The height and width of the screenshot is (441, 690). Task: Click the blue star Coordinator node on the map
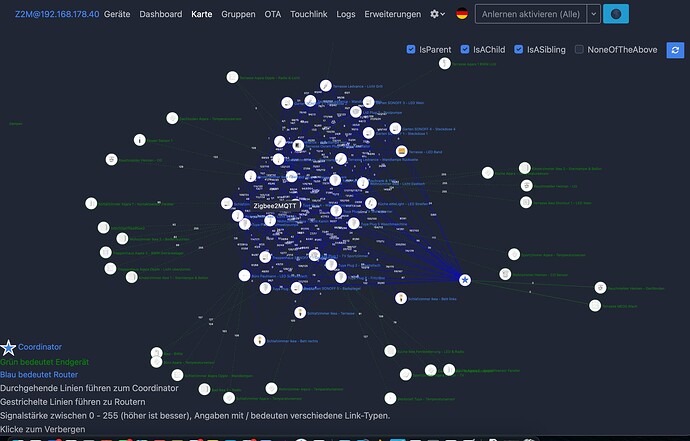click(465, 280)
